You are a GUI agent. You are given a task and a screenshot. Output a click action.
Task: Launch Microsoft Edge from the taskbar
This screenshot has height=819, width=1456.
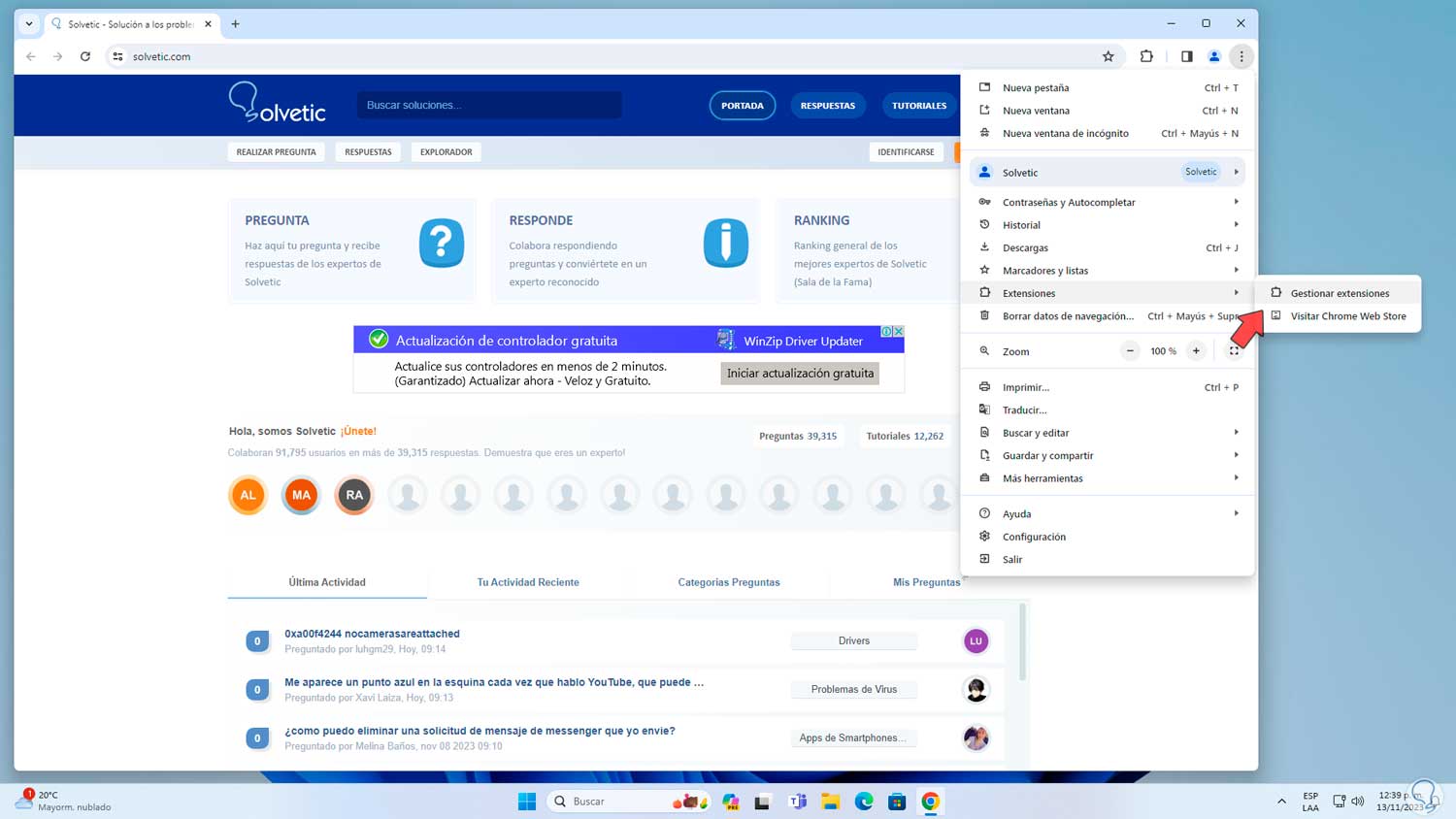click(x=864, y=802)
